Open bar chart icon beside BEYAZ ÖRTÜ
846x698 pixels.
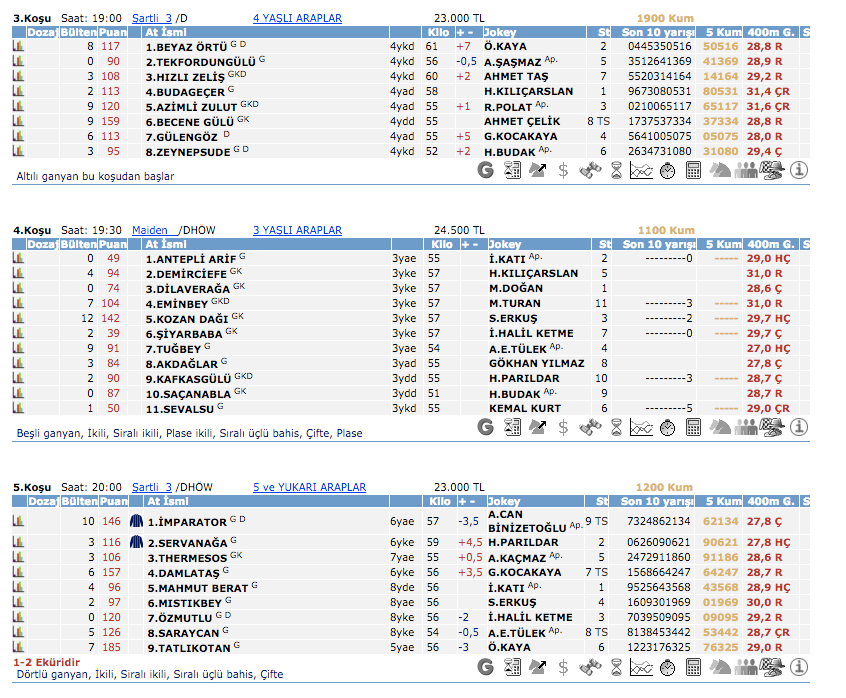18,46
